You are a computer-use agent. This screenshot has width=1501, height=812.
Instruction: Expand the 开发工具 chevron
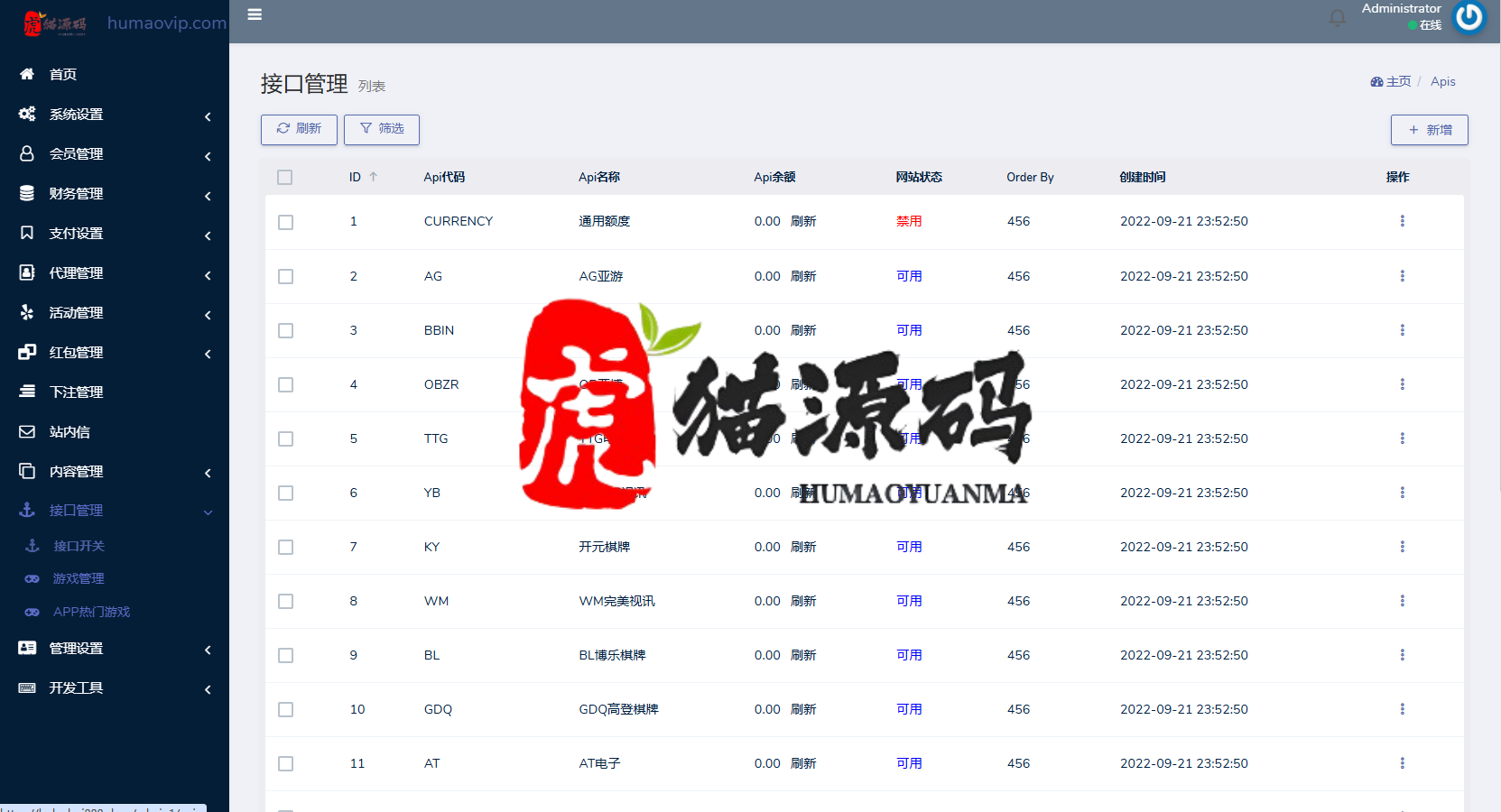coord(208,689)
